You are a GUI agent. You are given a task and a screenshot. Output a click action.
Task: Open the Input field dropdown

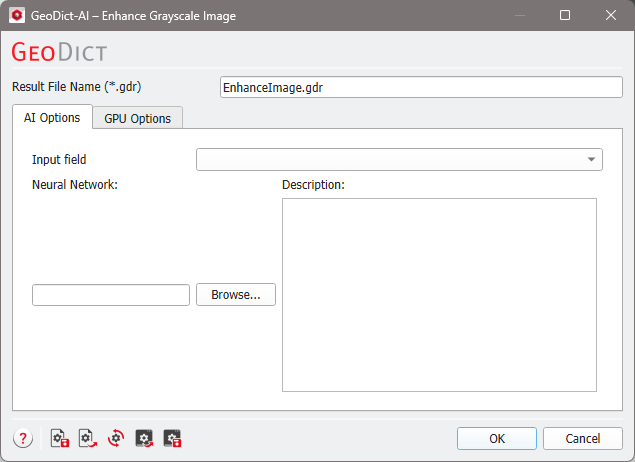click(x=399, y=160)
